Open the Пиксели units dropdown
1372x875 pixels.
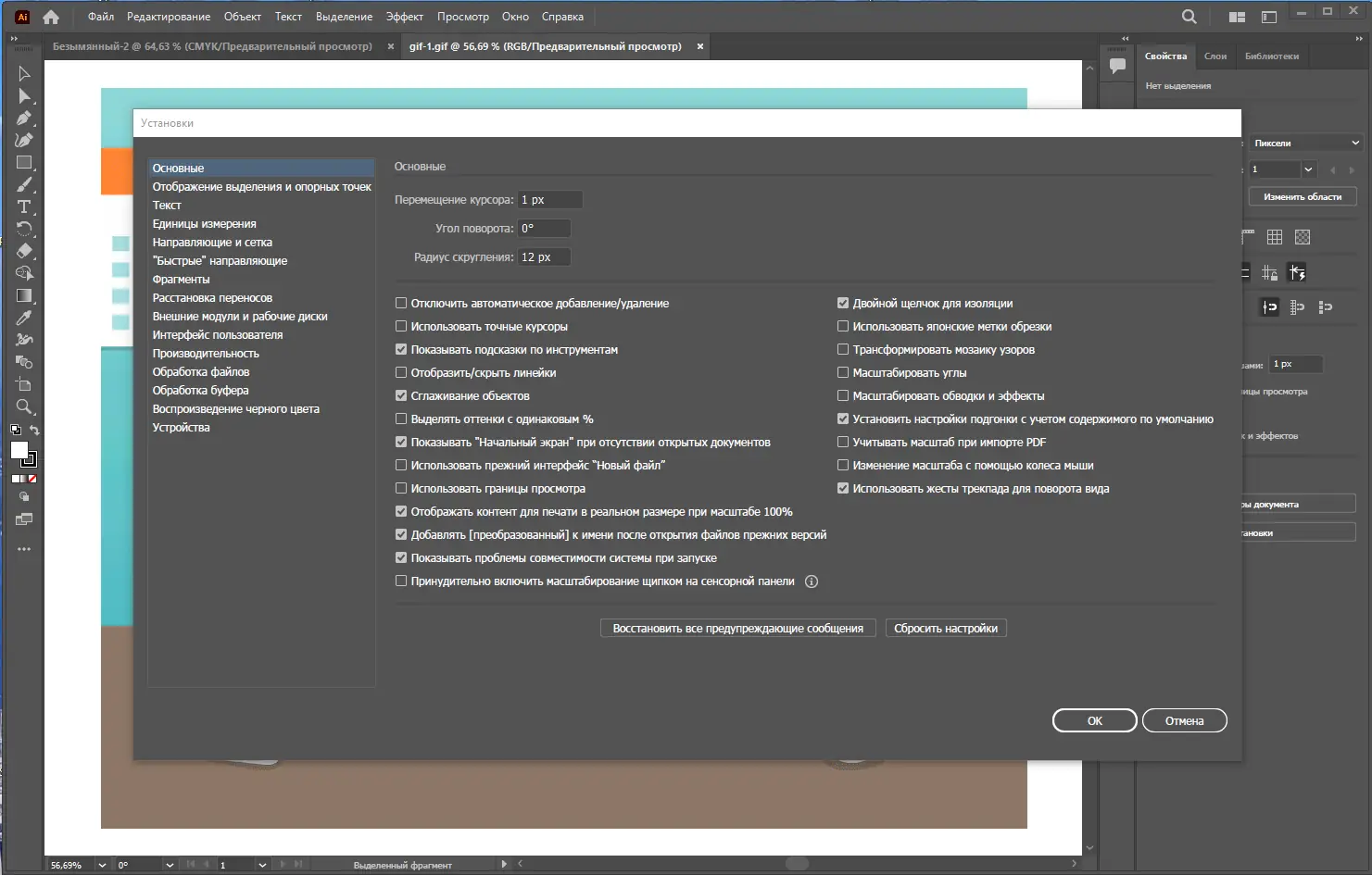[x=1306, y=143]
